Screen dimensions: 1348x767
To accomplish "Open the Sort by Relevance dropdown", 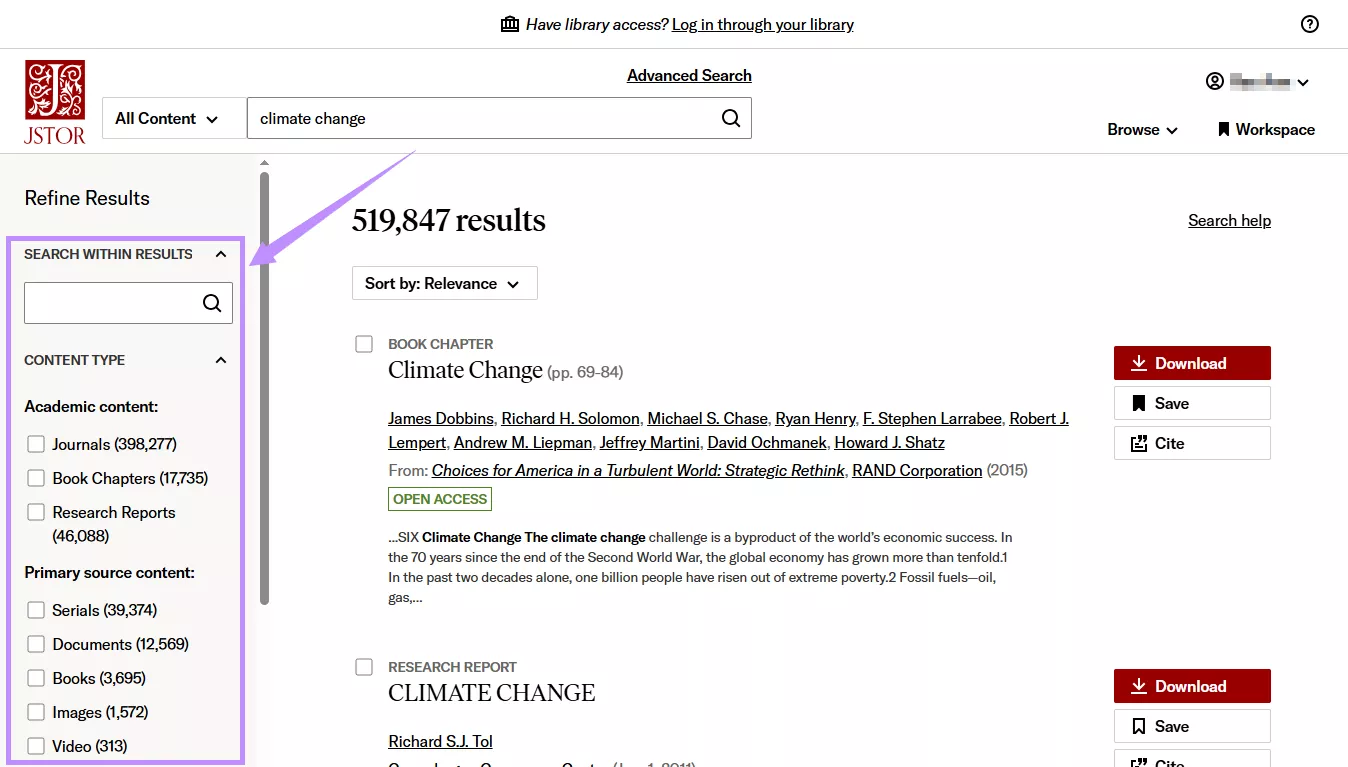I will tap(444, 282).
